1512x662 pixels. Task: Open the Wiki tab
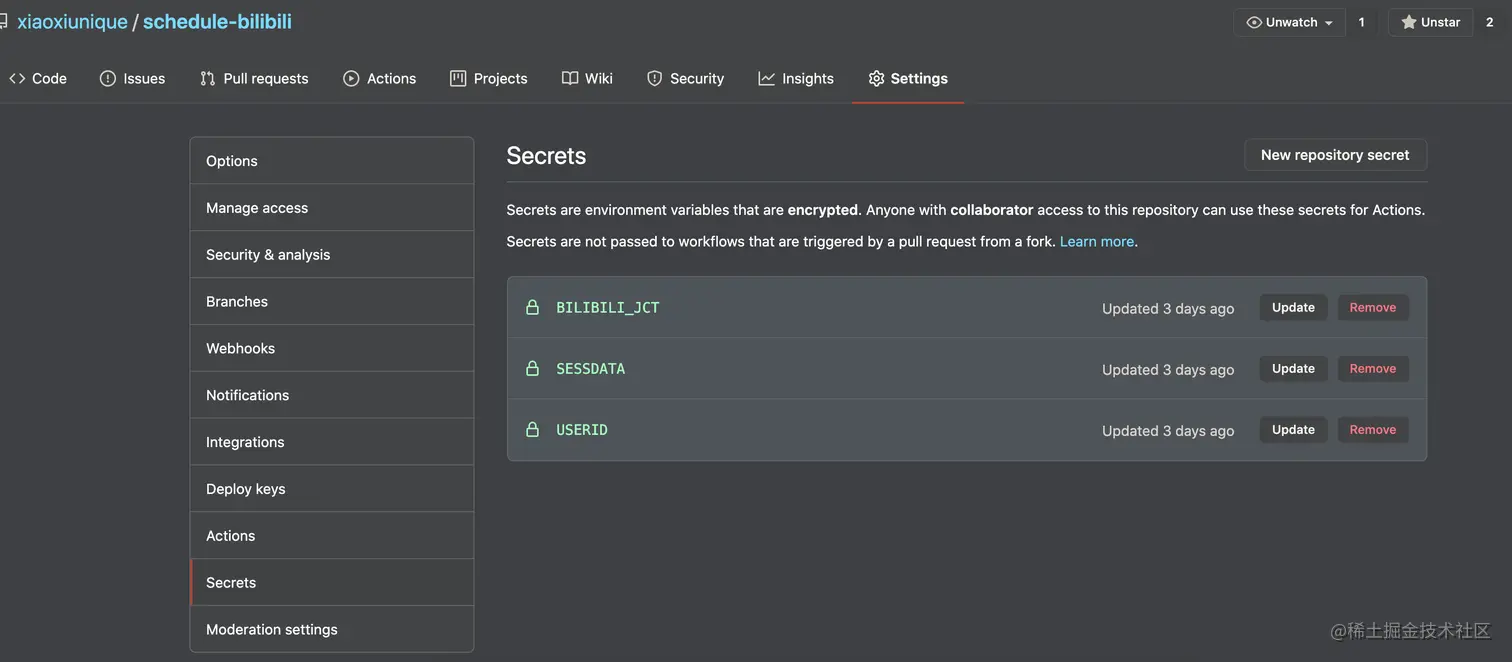click(x=587, y=78)
